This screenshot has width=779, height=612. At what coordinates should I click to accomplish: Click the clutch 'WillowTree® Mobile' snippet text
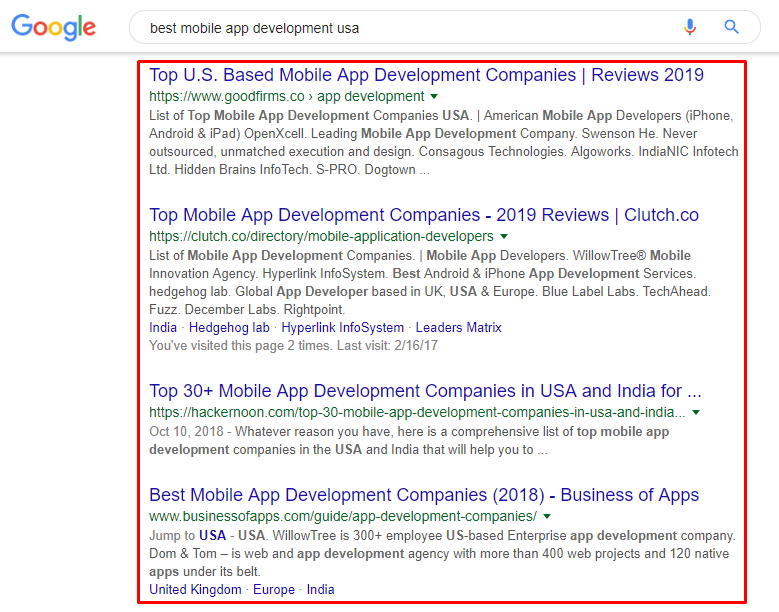[631, 256]
